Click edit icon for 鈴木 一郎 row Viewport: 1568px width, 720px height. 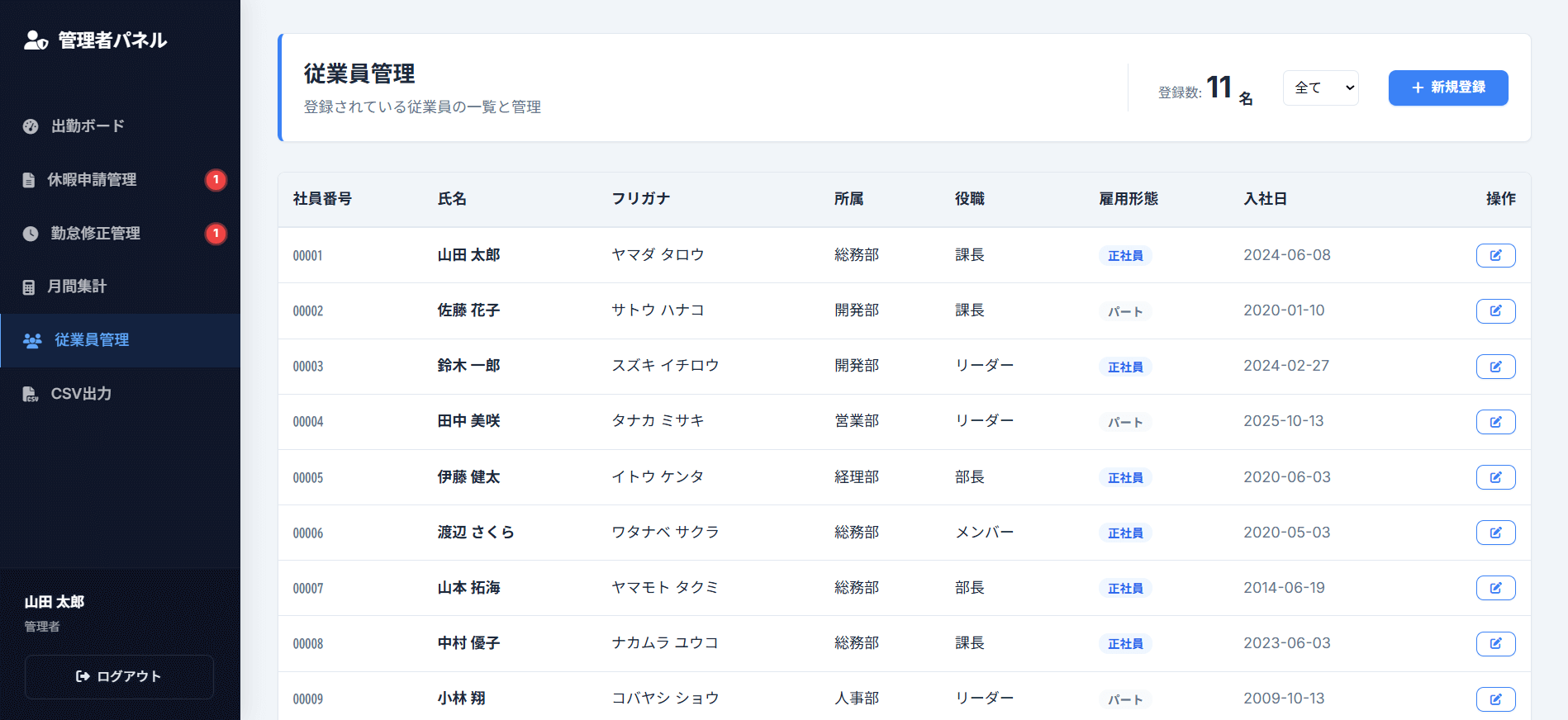(x=1495, y=366)
